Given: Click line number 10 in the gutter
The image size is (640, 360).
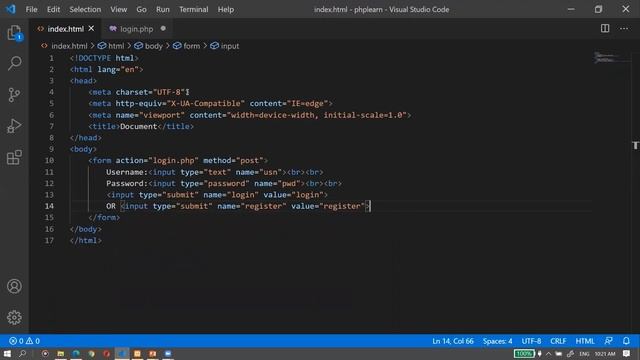Looking at the screenshot, I should pyautogui.click(x=49, y=160).
